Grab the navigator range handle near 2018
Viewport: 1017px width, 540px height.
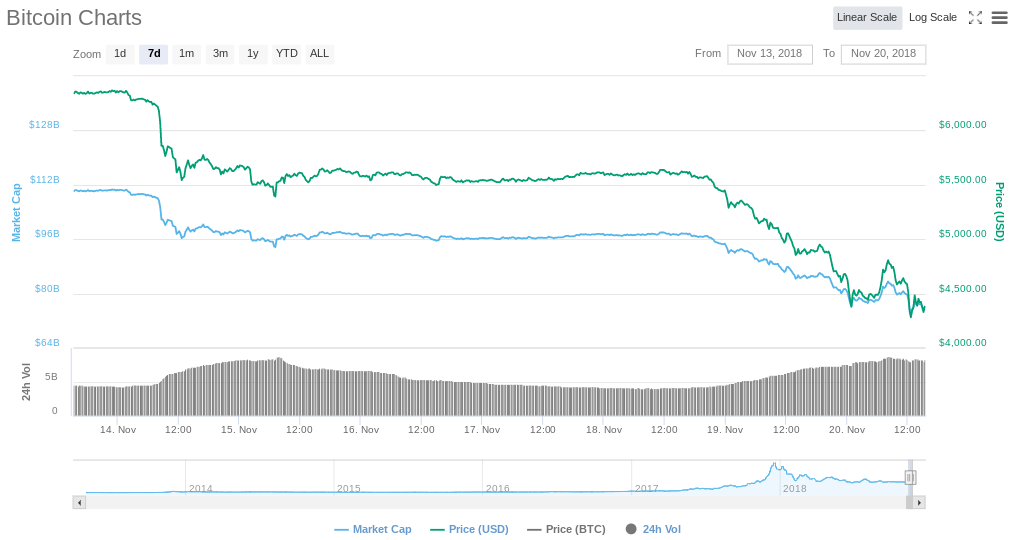click(x=910, y=478)
